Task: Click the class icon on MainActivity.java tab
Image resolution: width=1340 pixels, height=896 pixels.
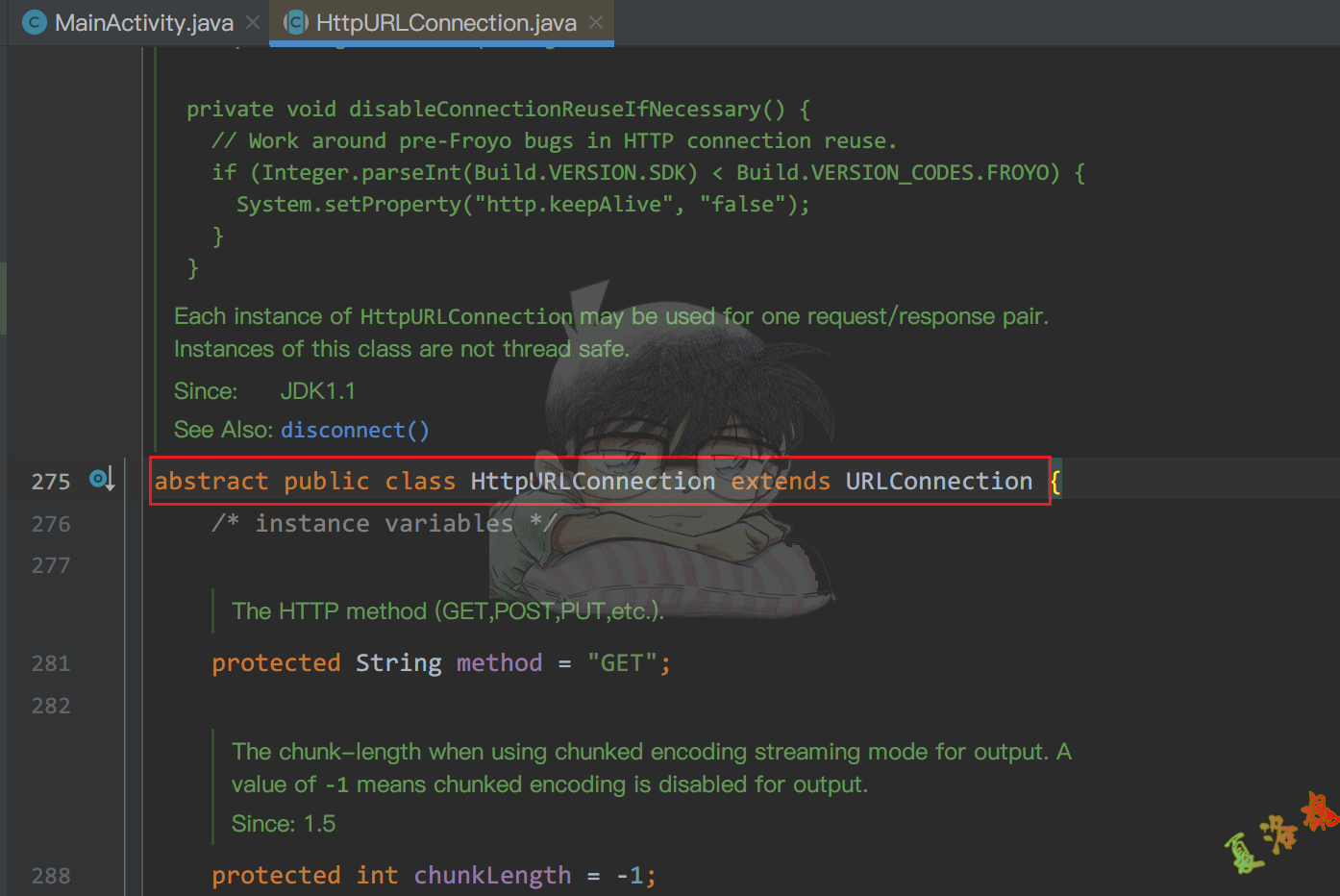Action: coord(35,22)
